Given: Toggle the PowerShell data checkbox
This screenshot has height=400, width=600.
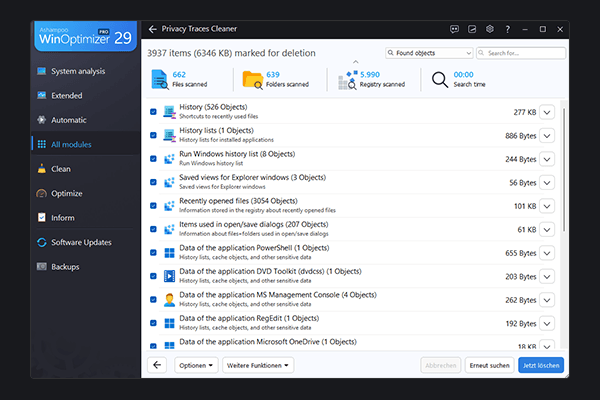Looking at the screenshot, I should click(153, 253).
